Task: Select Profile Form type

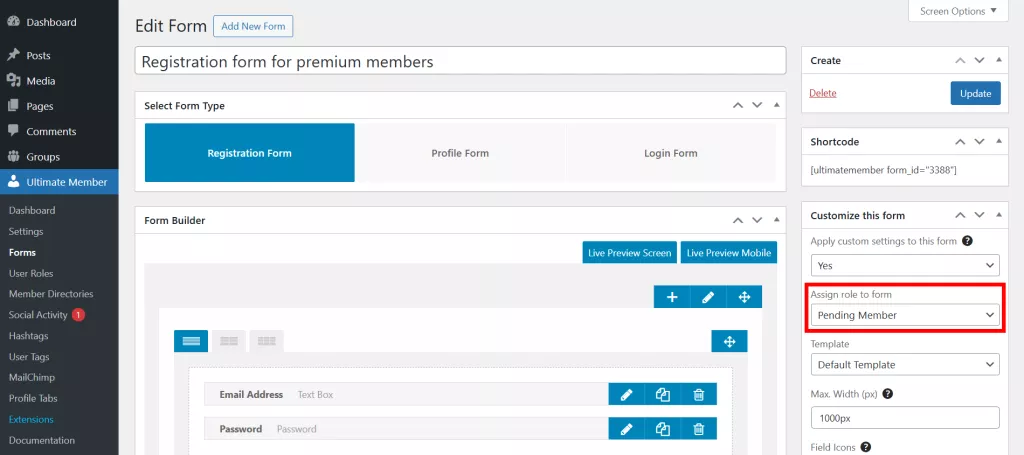Action: [x=460, y=153]
